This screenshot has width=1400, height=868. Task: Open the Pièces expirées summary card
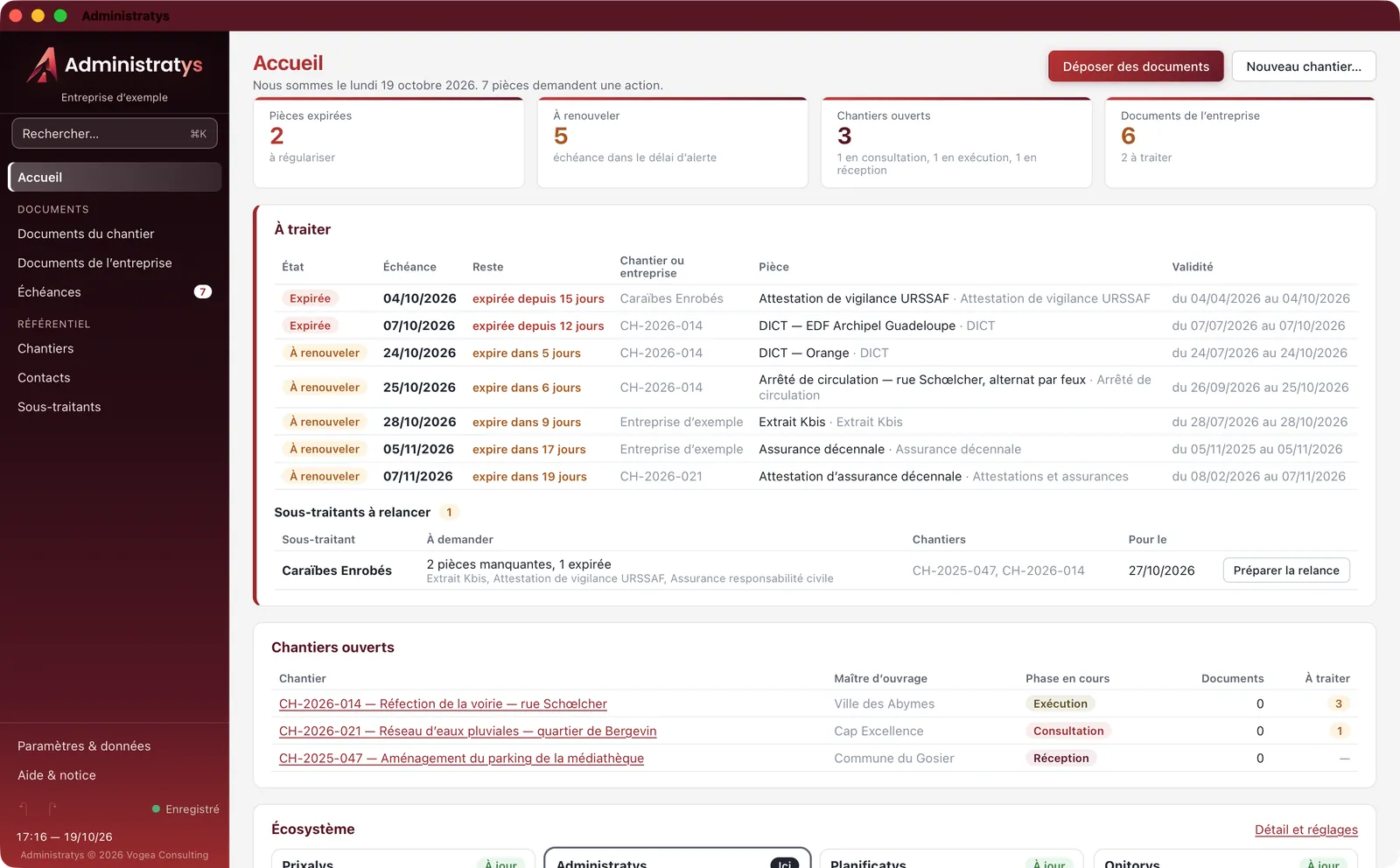point(388,142)
